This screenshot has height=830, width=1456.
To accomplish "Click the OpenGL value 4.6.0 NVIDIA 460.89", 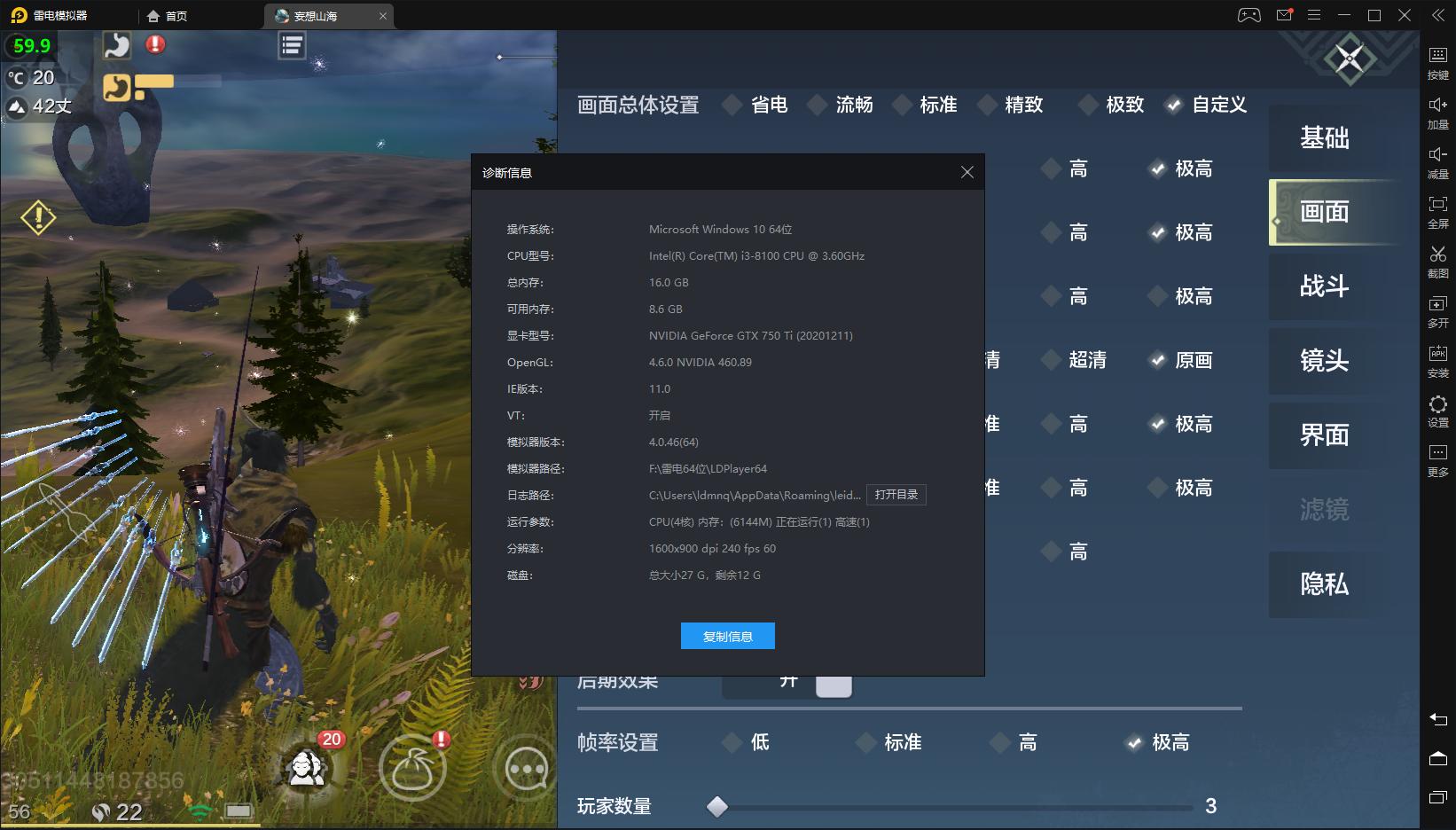I will [701, 363].
